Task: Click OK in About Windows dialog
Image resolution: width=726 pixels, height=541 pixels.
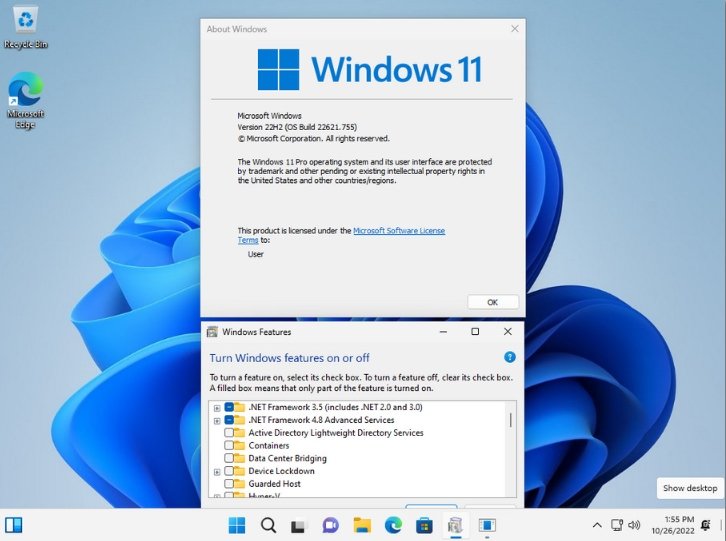Action: [493, 302]
